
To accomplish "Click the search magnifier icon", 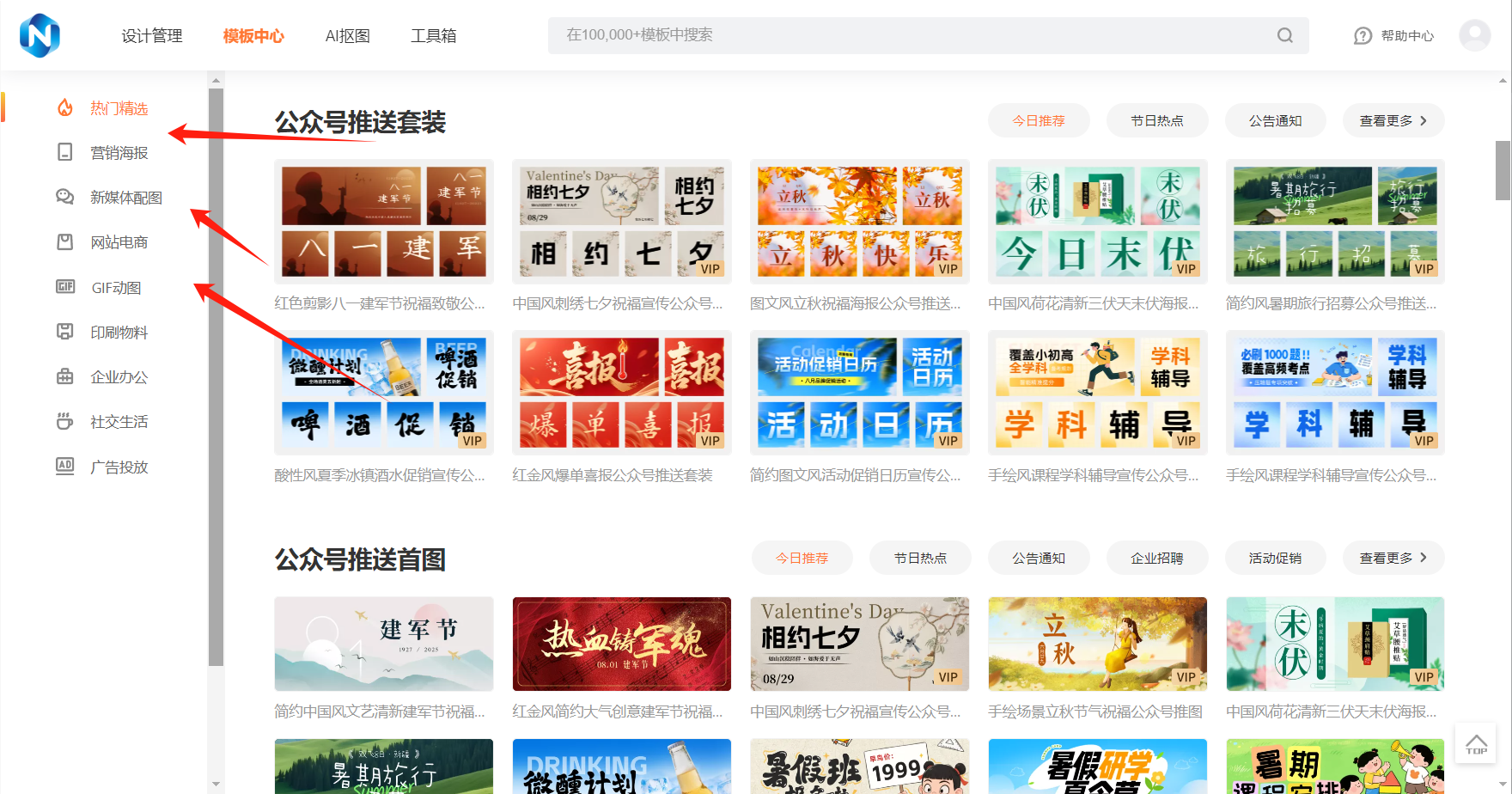I will tap(1284, 35).
